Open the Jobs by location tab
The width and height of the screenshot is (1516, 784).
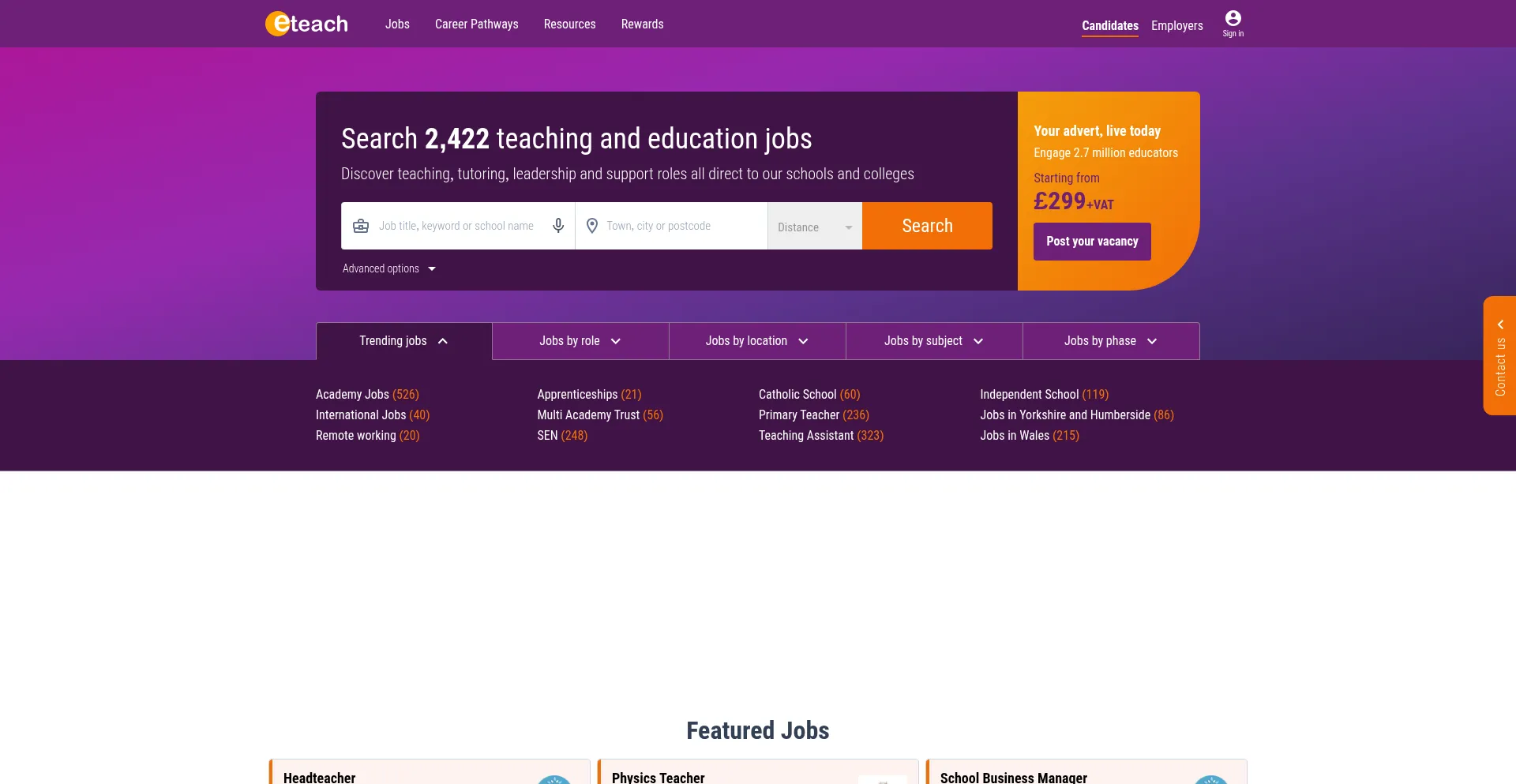(x=757, y=341)
